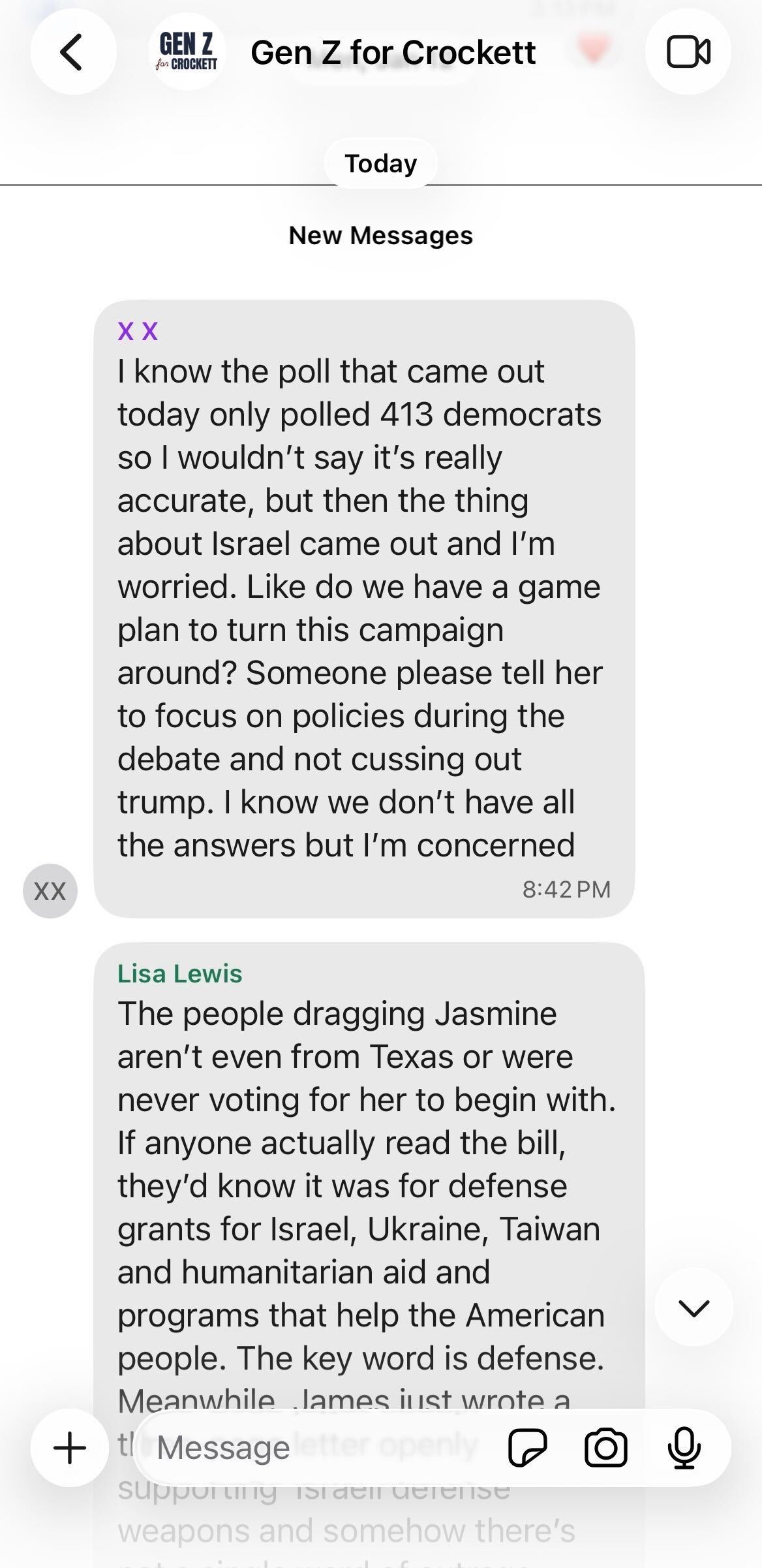The height and width of the screenshot is (1568, 762).
Task: Open Gen Z for Crockett group details
Action: pos(393,52)
